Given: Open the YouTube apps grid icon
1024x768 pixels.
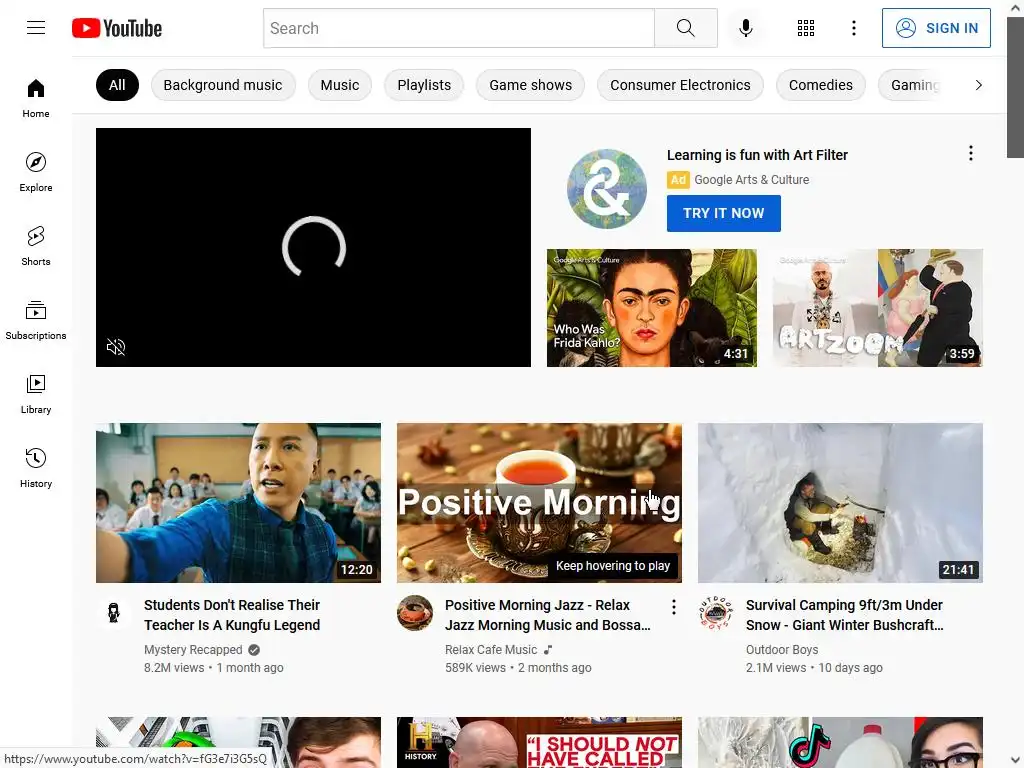Looking at the screenshot, I should [x=806, y=28].
